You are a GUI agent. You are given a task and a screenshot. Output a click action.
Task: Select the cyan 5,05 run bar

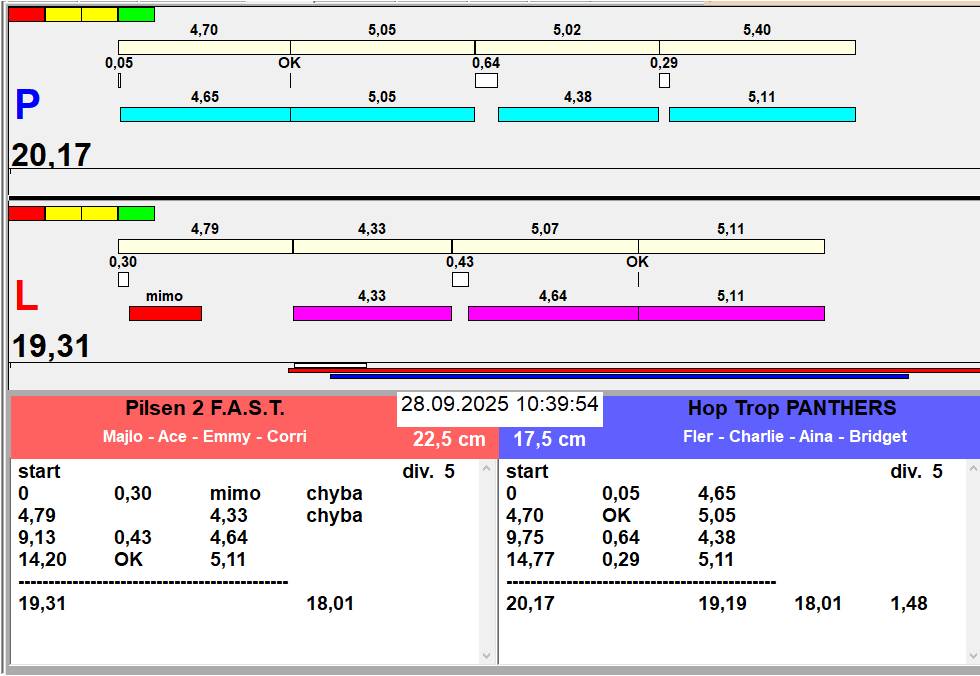tap(382, 114)
